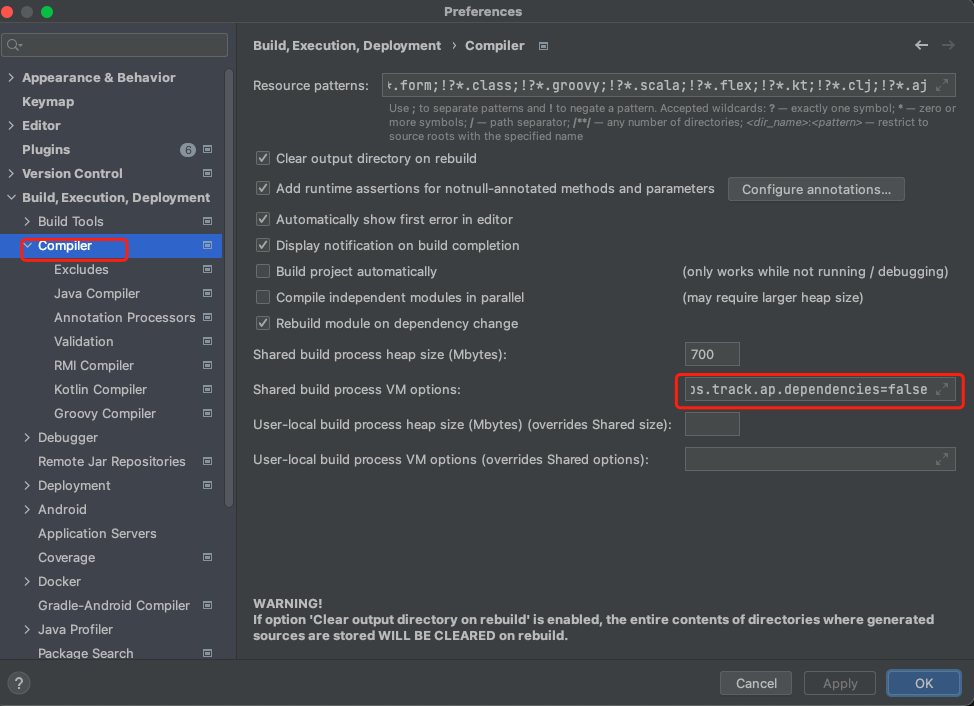This screenshot has height=706, width=974.
Task: Expand the Debugger node
Action: click(x=27, y=438)
